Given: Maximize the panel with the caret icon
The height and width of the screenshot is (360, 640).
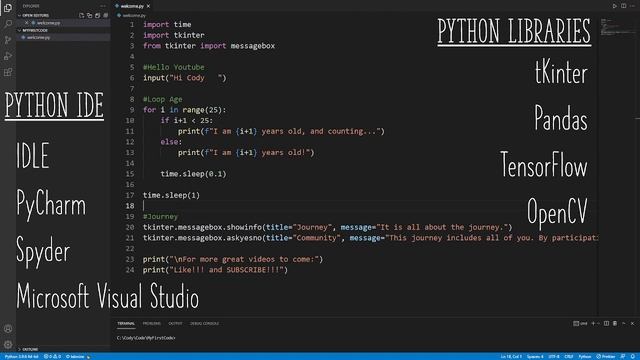Looking at the screenshot, I should click(x=624, y=323).
